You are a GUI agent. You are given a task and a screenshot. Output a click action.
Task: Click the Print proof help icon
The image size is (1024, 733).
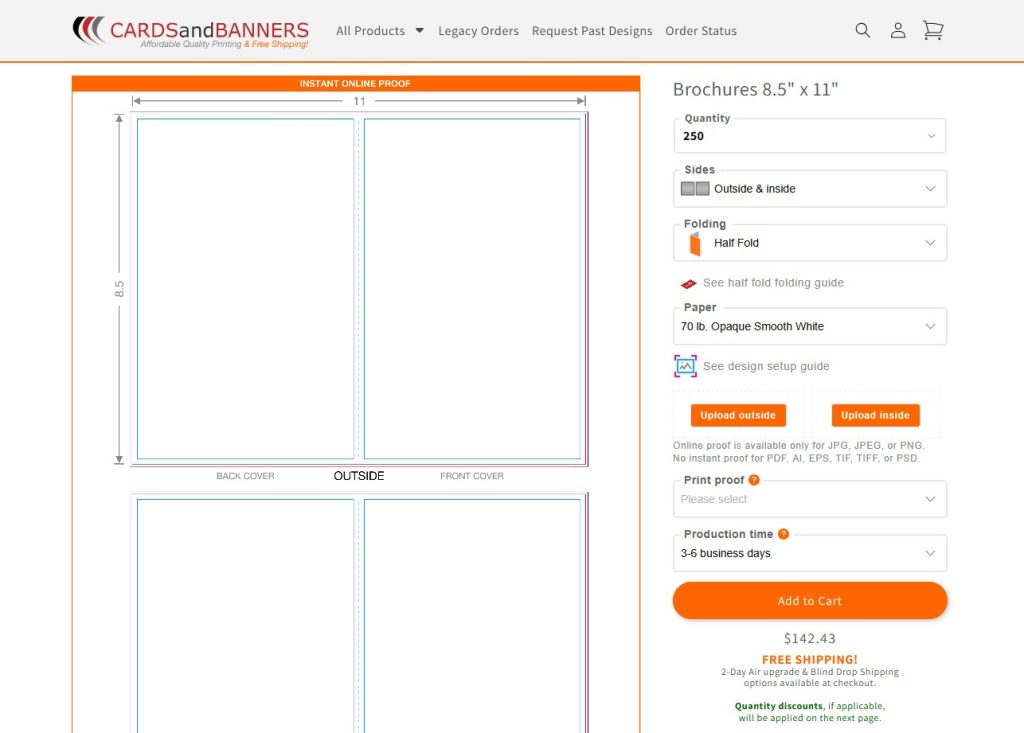click(754, 480)
